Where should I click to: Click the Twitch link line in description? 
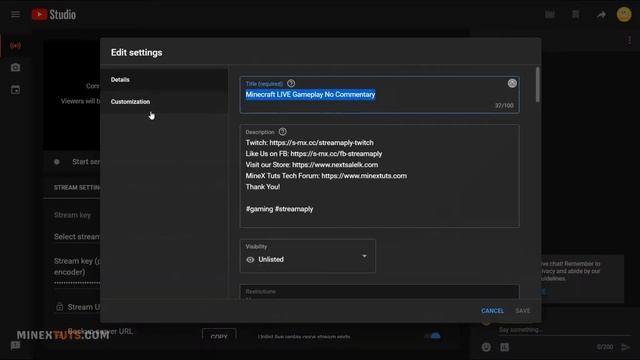click(x=309, y=143)
